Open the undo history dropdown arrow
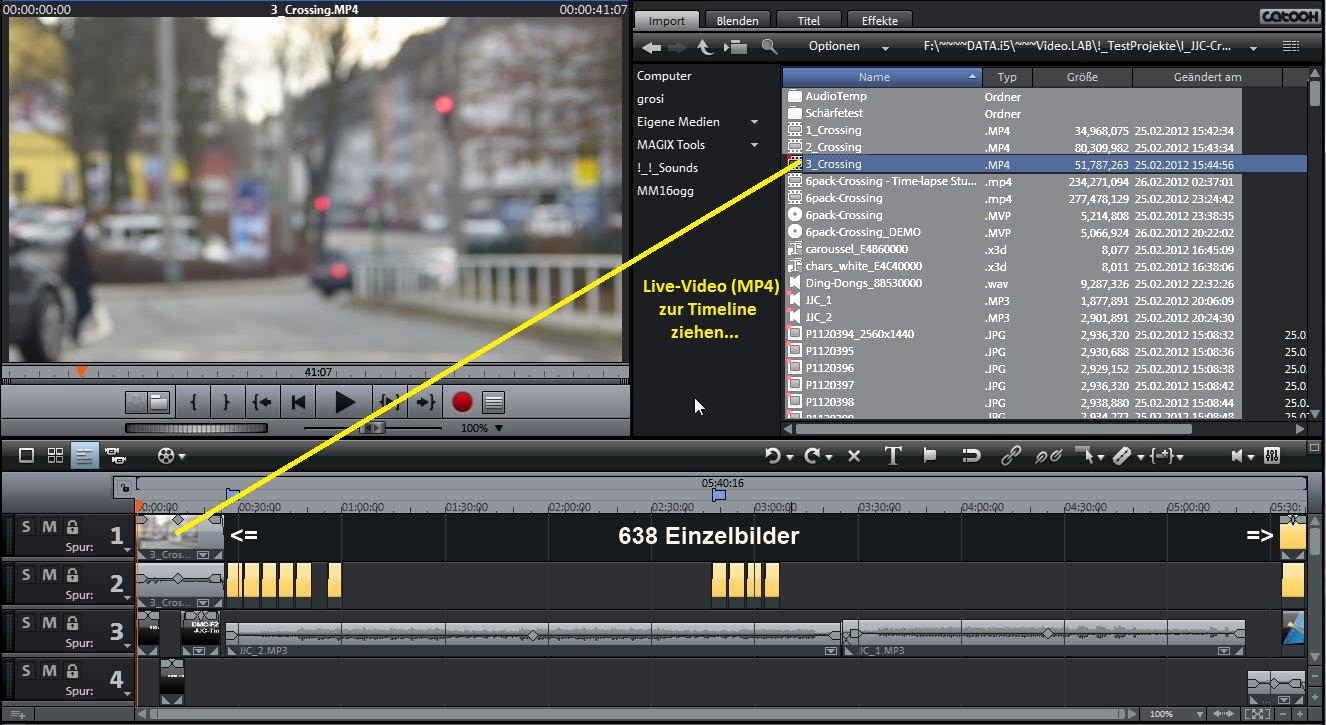Viewport: 1326px width, 725px height. pyautogui.click(x=791, y=458)
